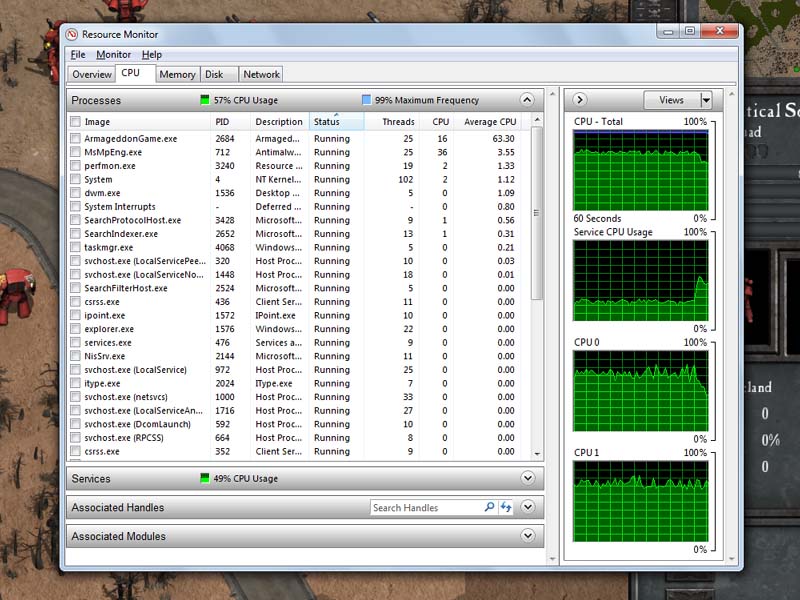This screenshot has height=600, width=800.
Task: Check the taskmgr.exe process checkbox
Action: (76, 247)
